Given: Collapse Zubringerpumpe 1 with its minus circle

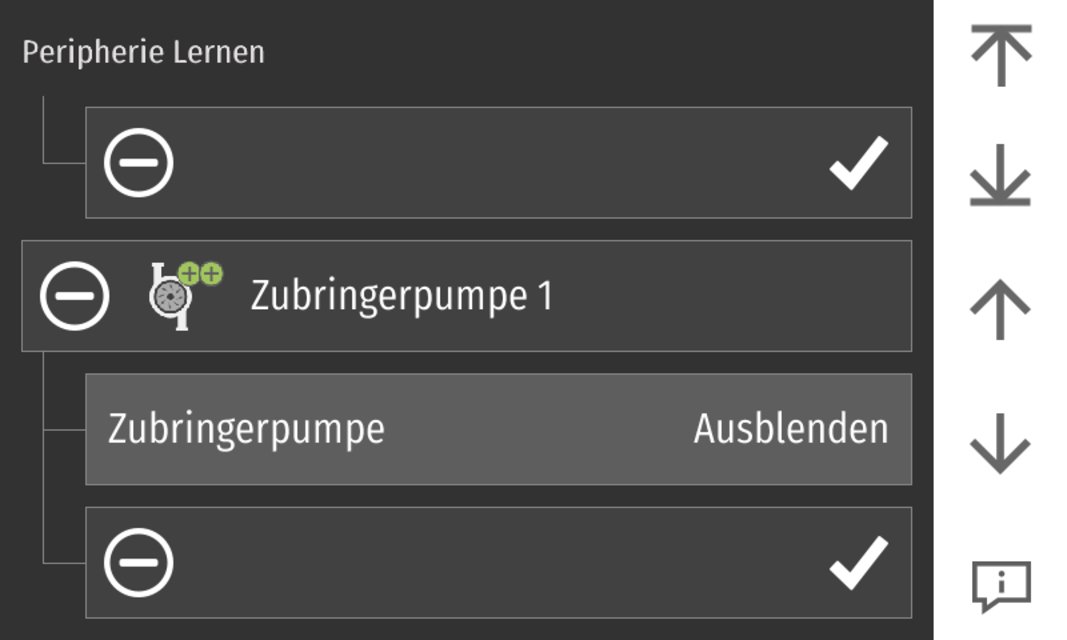Looking at the screenshot, I should tap(75, 296).
